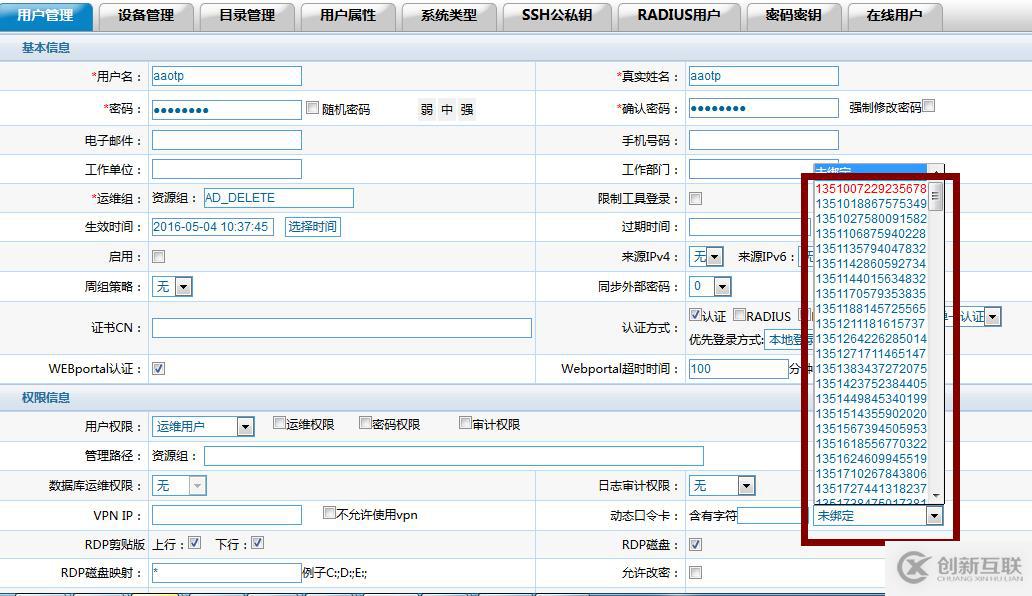Choose token 1351264226285014 from the list
The image size is (1032, 596).
pyautogui.click(x=871, y=339)
